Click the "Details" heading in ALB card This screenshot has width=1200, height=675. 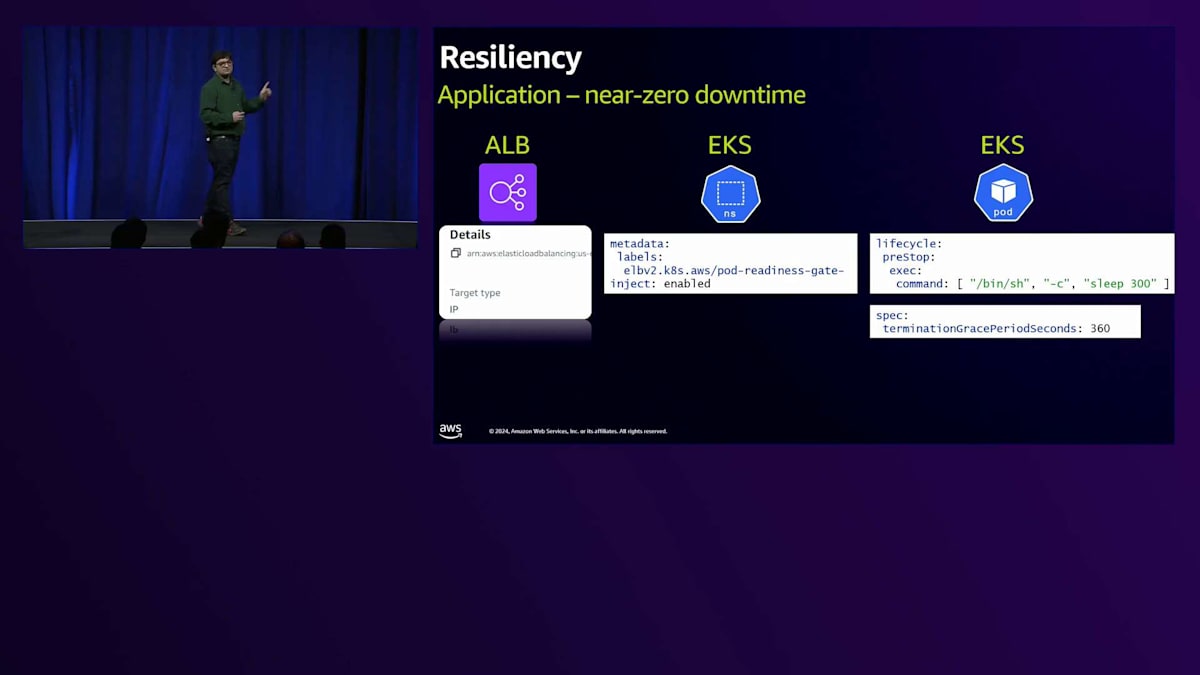[x=470, y=235]
